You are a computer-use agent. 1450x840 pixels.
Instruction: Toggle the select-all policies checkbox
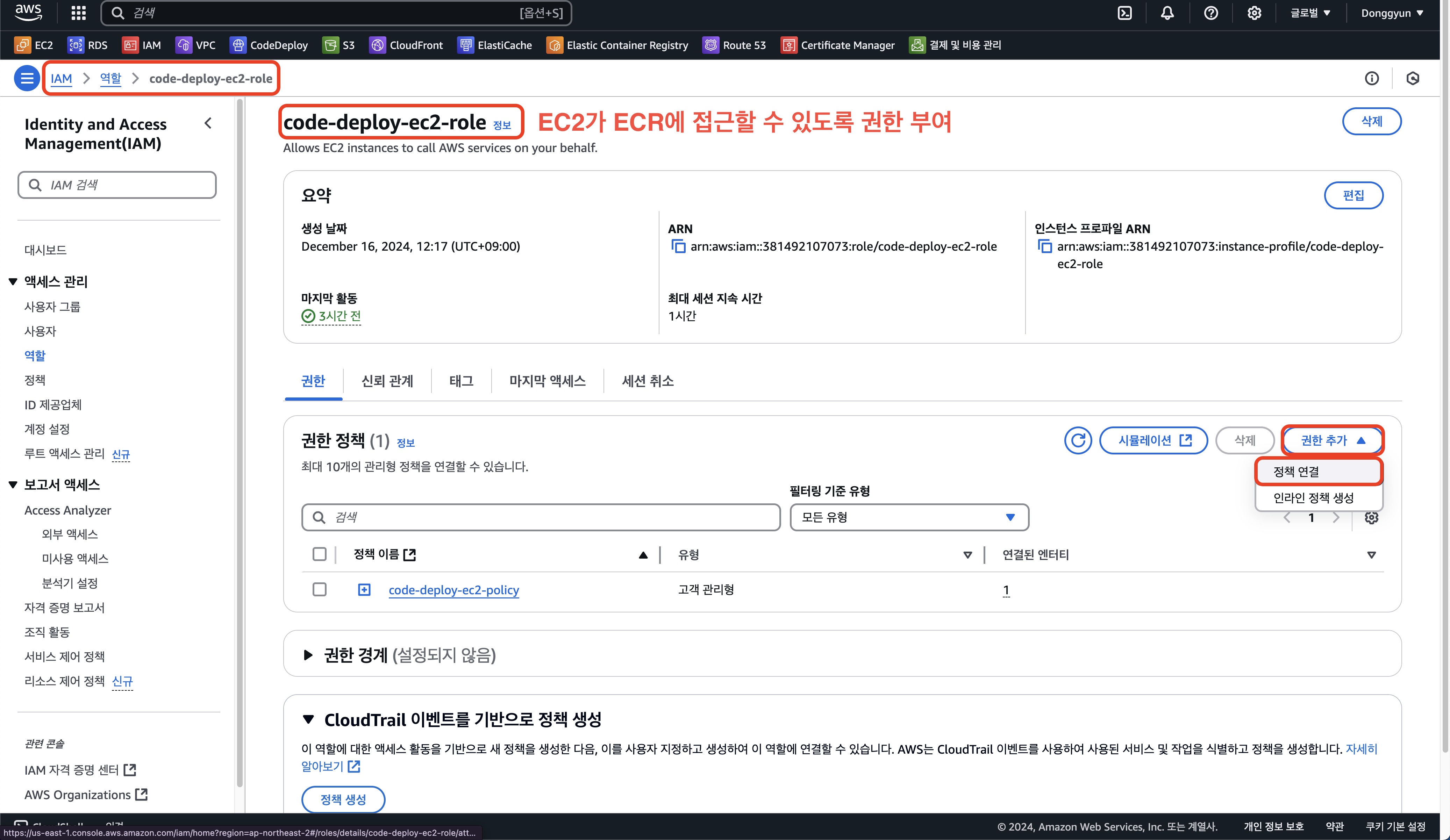(x=319, y=555)
